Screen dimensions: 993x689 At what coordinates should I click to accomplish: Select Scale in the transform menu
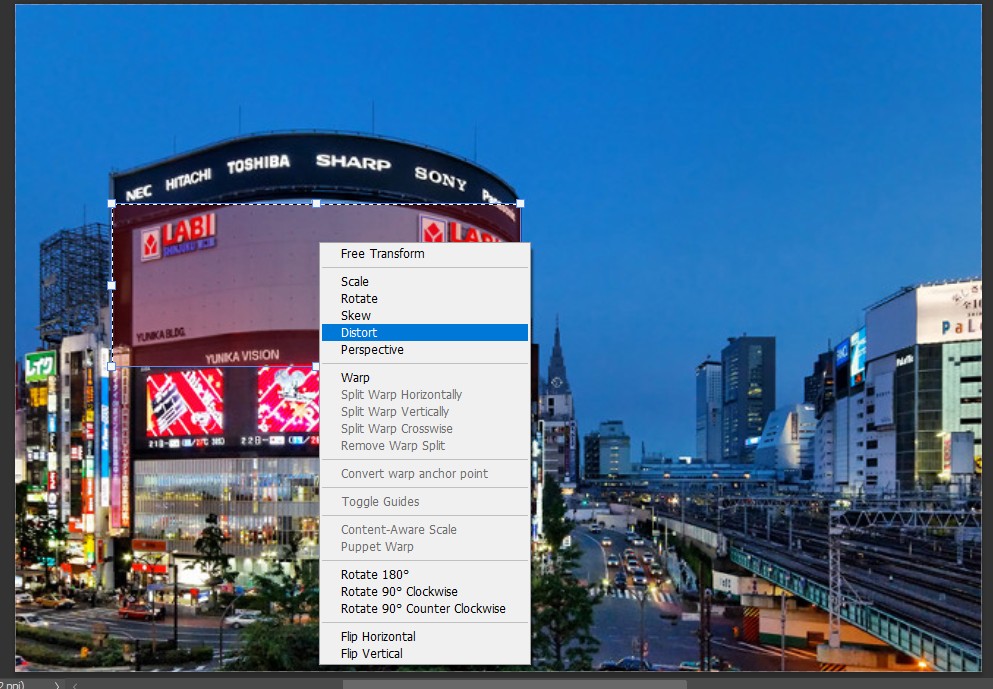(424, 281)
